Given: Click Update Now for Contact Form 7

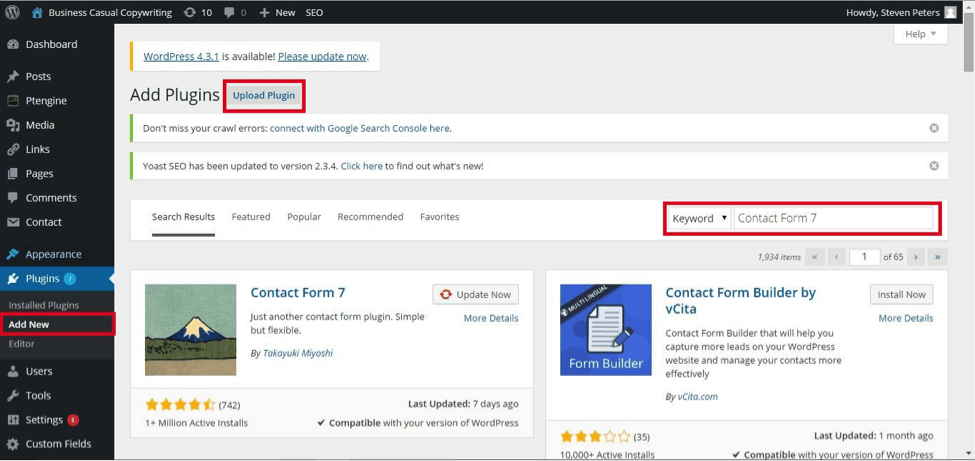Looking at the screenshot, I should [476, 295].
